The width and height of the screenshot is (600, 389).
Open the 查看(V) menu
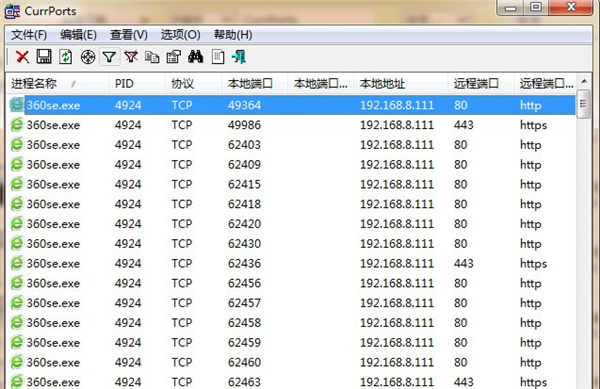coord(129,35)
